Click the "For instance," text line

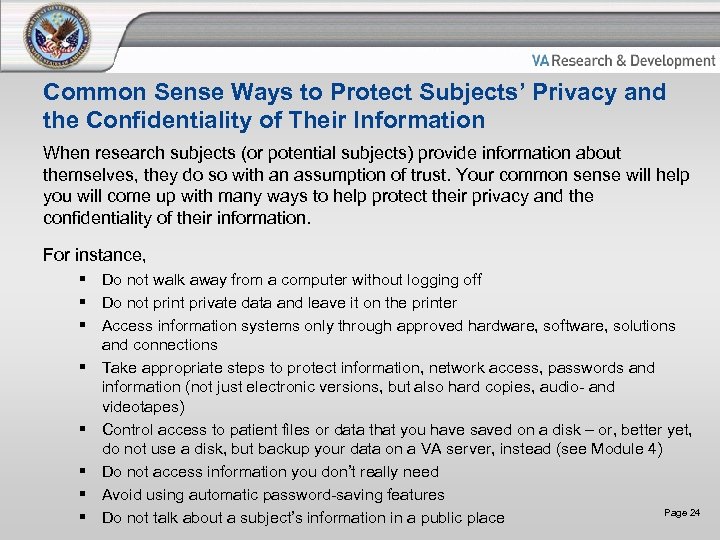(x=95, y=255)
